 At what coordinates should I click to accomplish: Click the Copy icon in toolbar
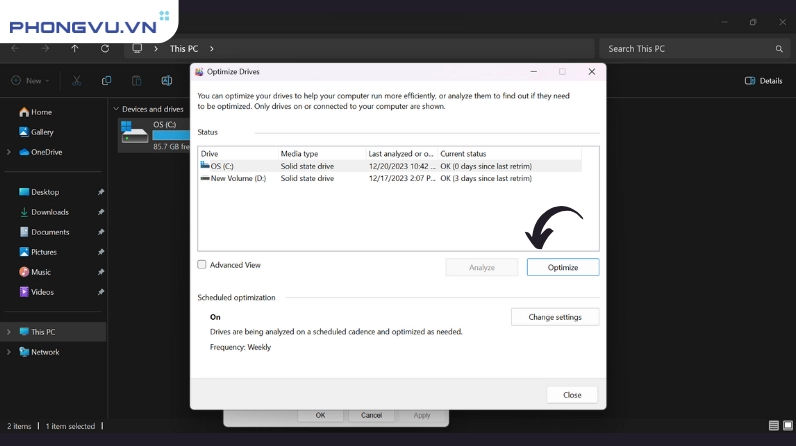(106, 81)
